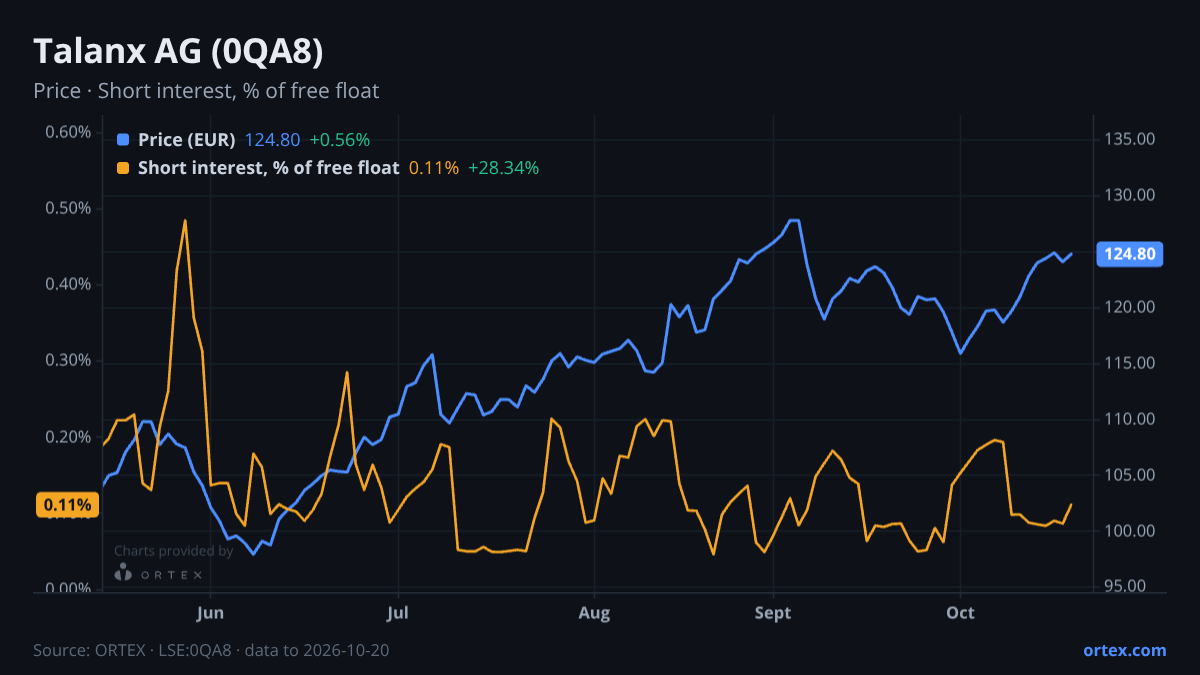The image size is (1200, 675).
Task: Click the 135.00 right axis label
Action: [1131, 139]
